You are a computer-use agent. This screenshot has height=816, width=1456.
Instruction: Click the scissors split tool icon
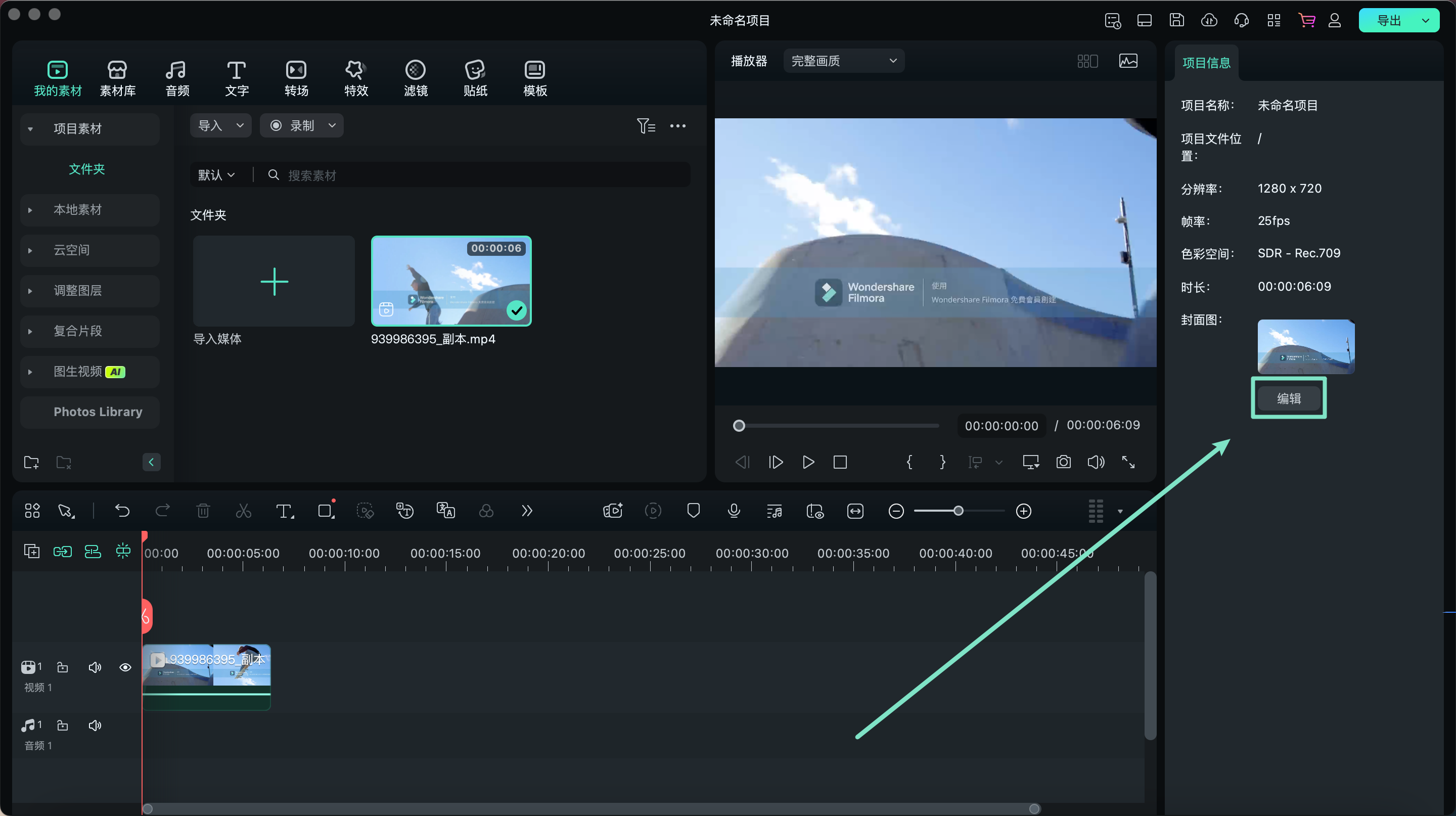click(x=243, y=511)
